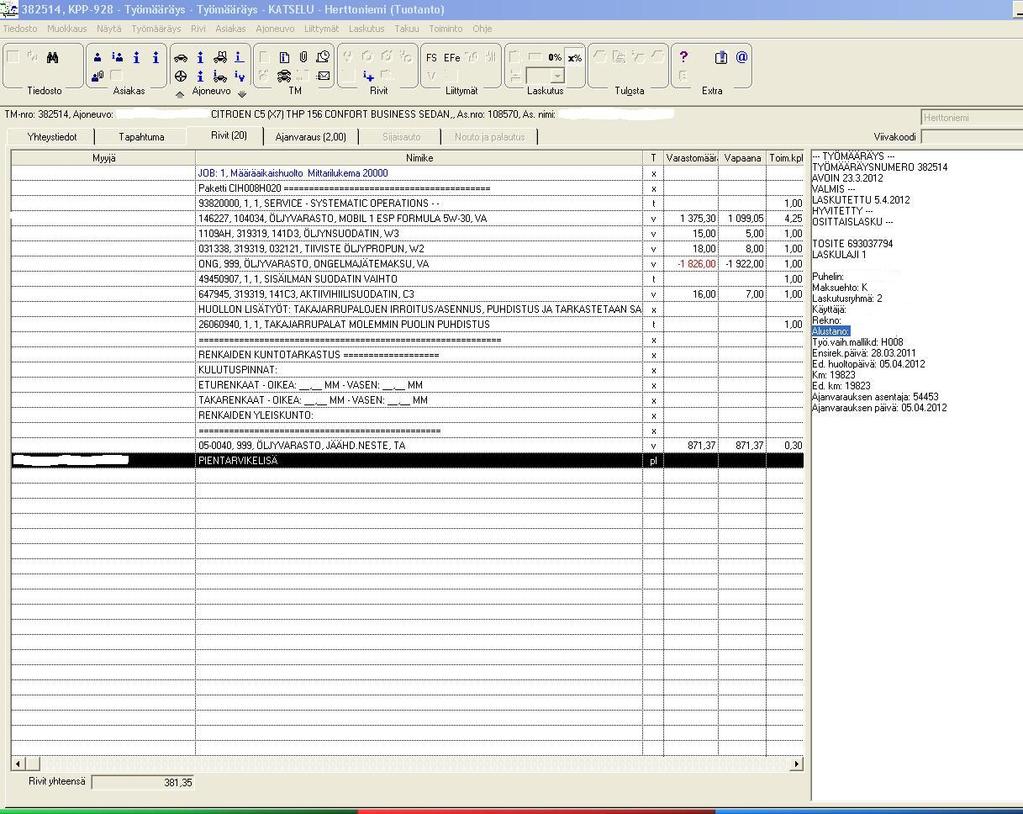Click the stacked cars icon in TM group

click(x=284, y=76)
